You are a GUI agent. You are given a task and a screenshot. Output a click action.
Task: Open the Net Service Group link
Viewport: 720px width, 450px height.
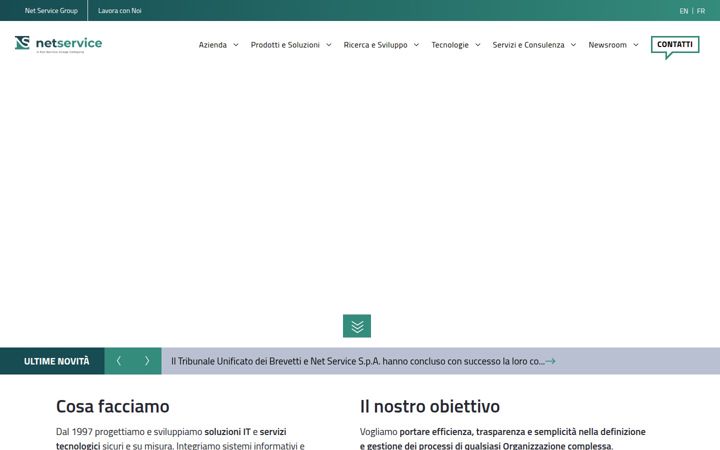pos(51,11)
